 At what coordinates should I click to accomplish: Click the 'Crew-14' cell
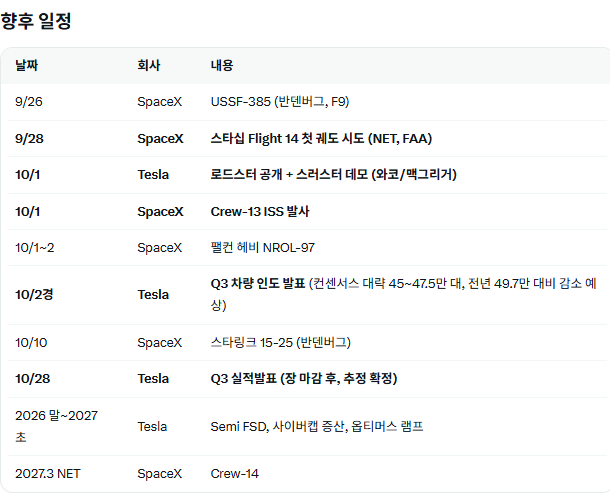235,474
